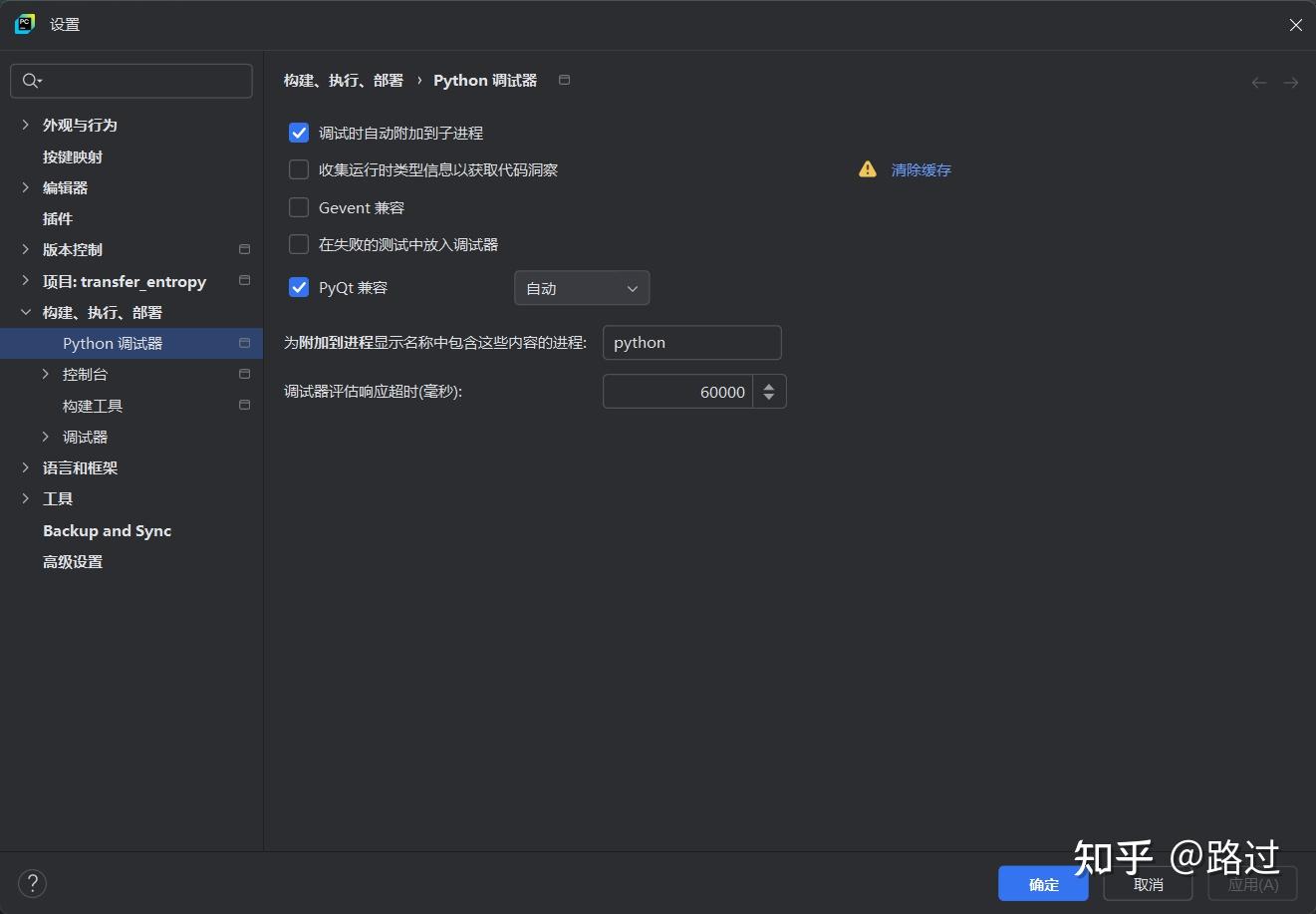Select 插件 in settings tree

click(58, 218)
